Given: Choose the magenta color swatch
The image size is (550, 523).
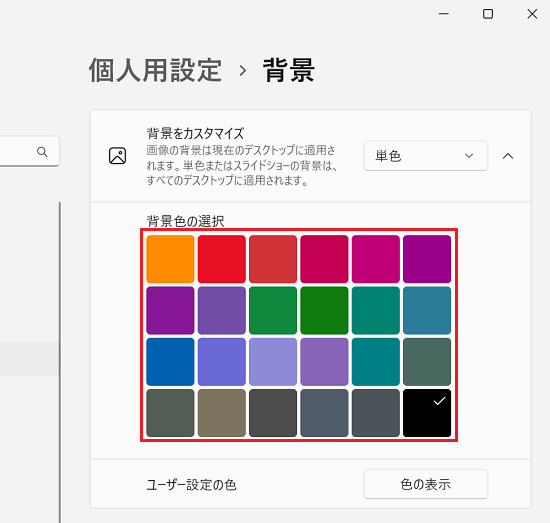Looking at the screenshot, I should [x=376, y=259].
